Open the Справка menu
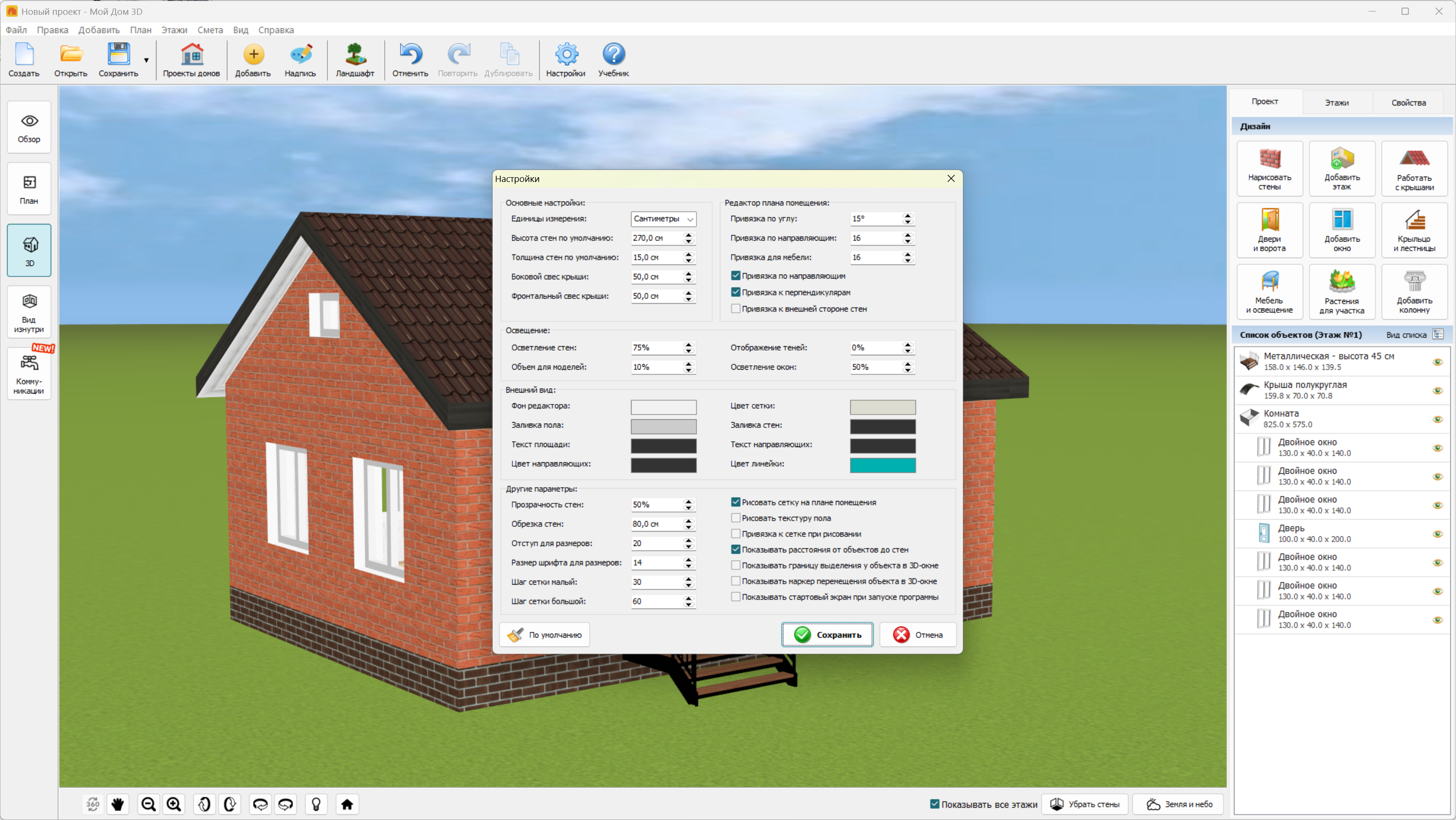 276,30
